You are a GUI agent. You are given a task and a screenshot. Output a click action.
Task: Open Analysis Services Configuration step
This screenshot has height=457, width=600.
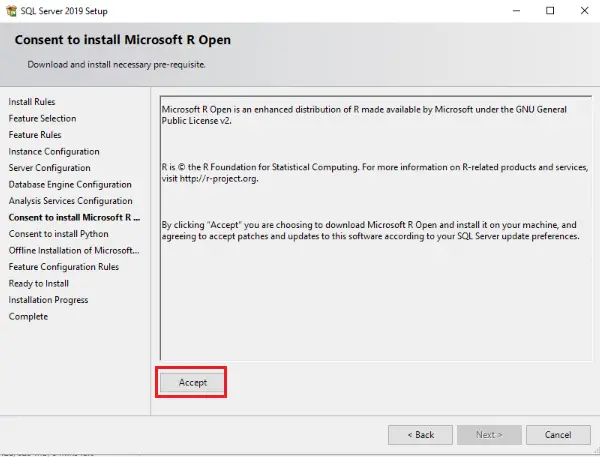pyautogui.click(x=70, y=201)
